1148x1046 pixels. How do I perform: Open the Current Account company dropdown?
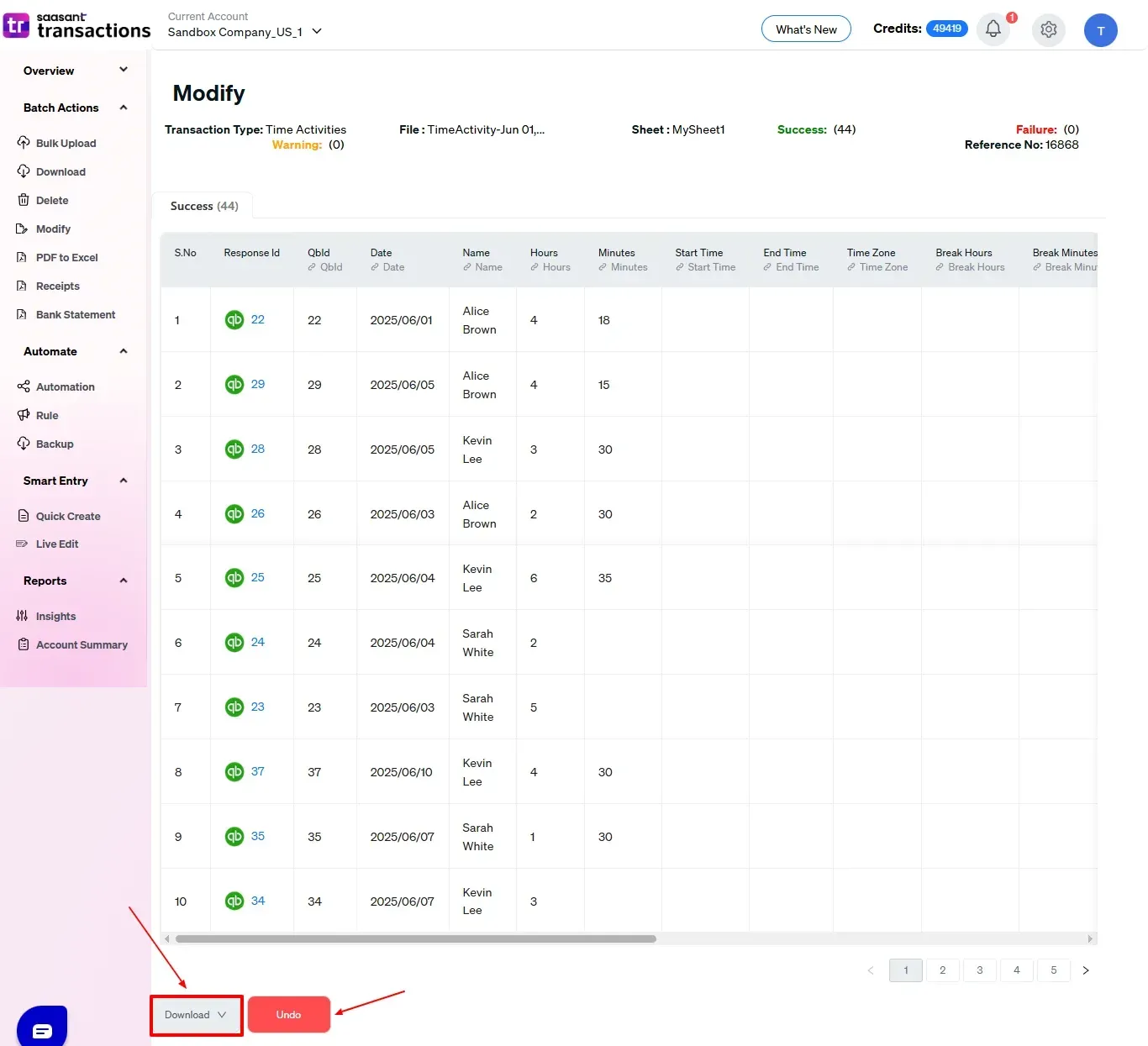click(x=245, y=32)
